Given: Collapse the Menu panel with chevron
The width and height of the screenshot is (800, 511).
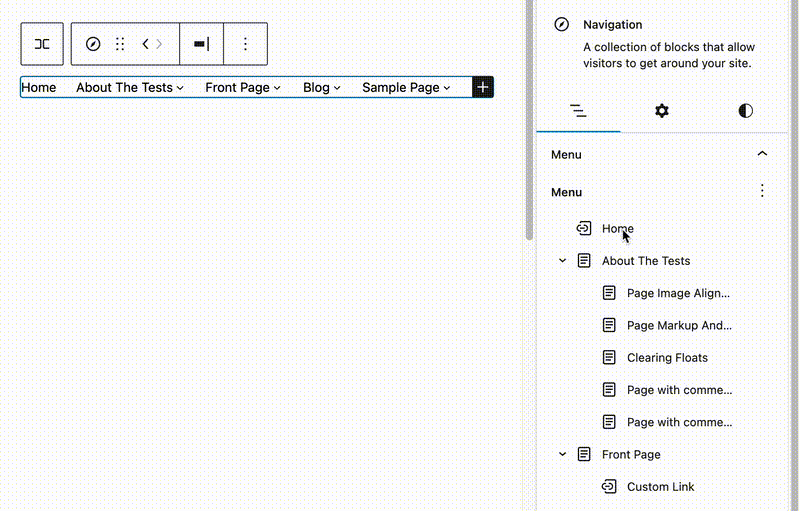Looking at the screenshot, I should click(x=762, y=154).
